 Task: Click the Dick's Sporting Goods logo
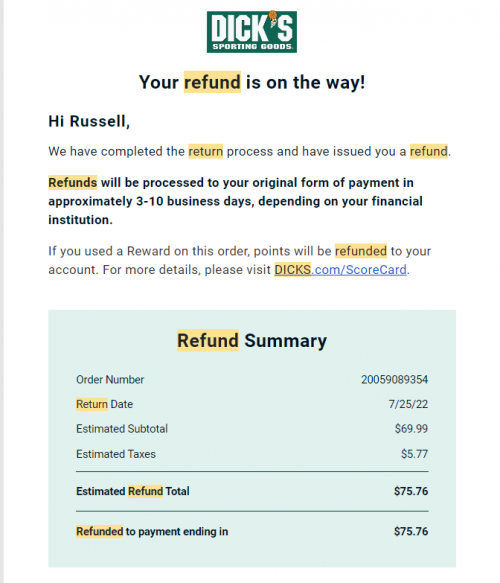coord(252,32)
